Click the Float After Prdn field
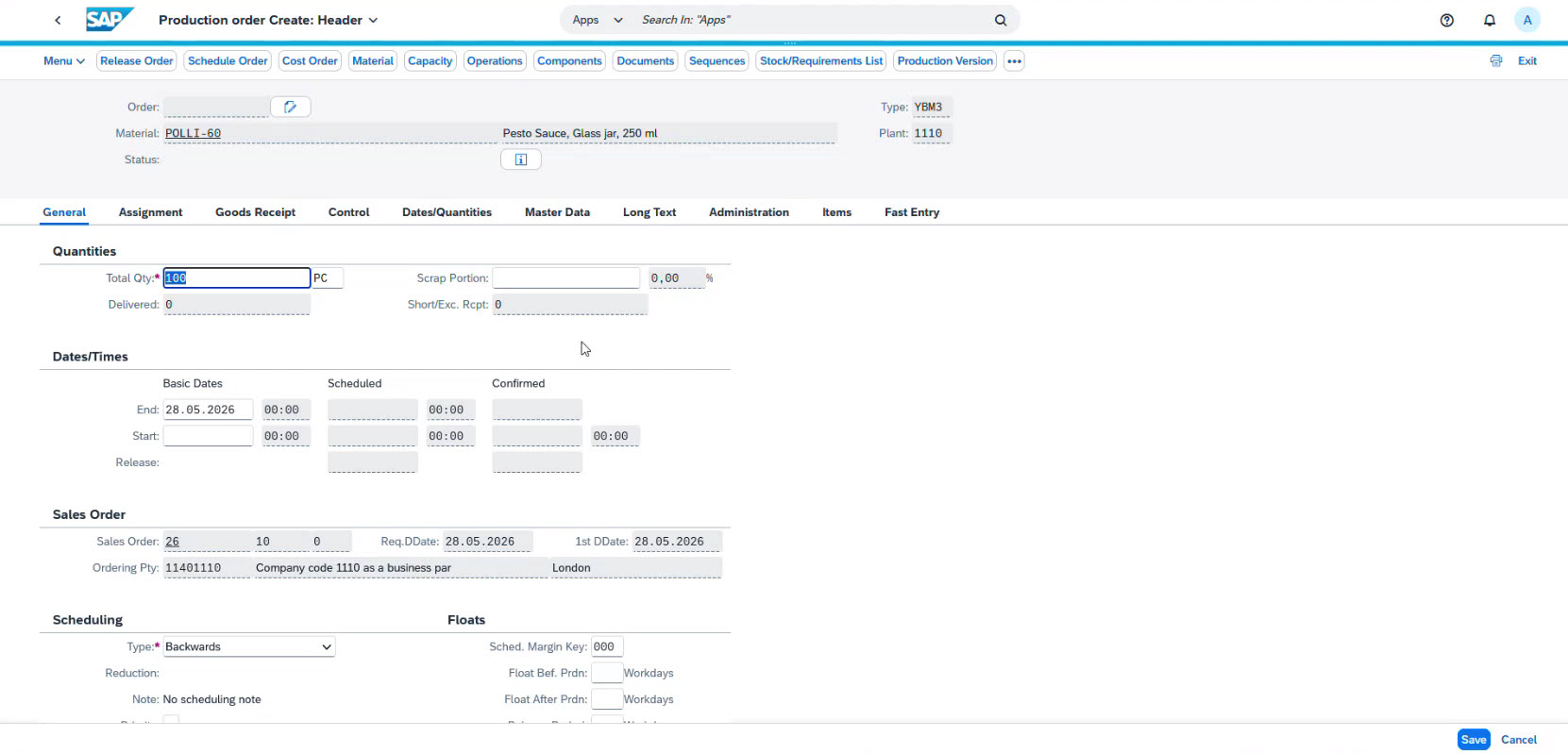Viewport: 1568px width, 754px height. click(x=607, y=699)
